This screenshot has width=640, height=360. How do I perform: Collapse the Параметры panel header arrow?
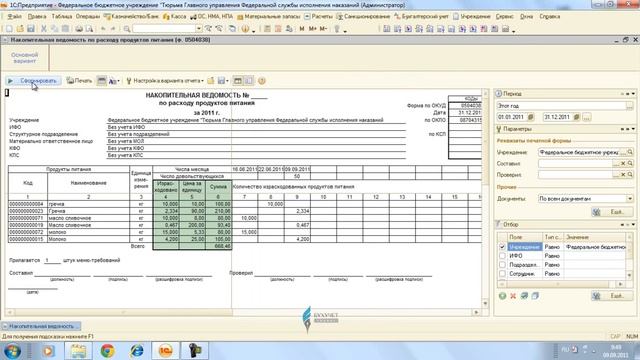[633, 129]
